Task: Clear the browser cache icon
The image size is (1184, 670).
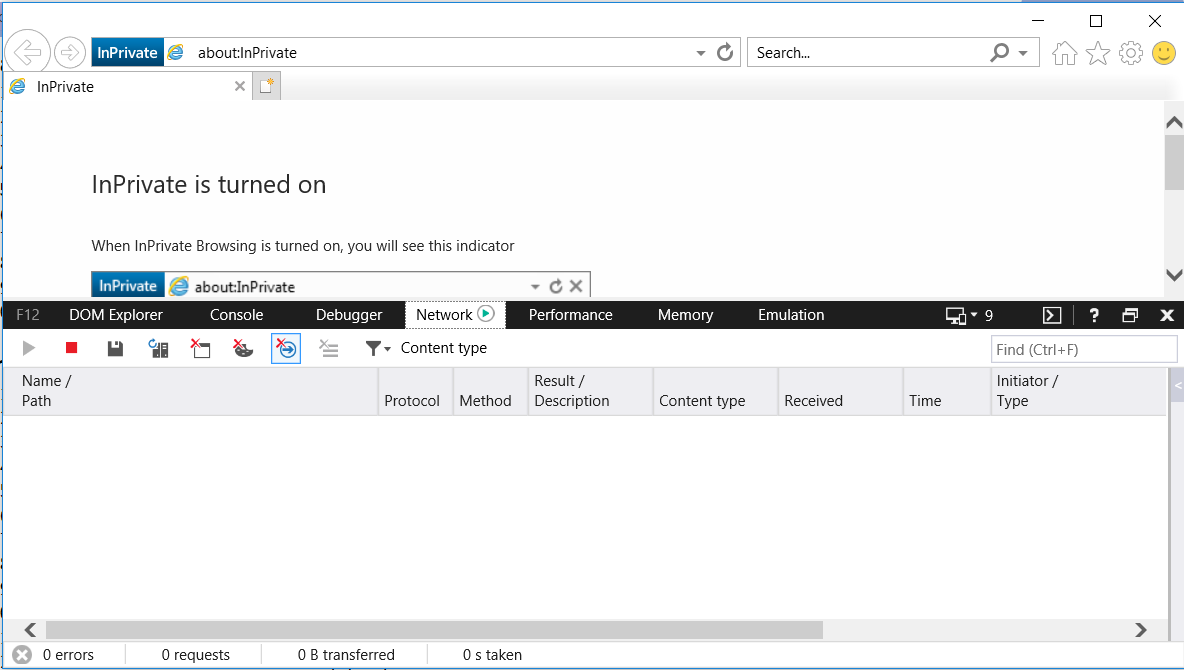Action: pos(200,348)
